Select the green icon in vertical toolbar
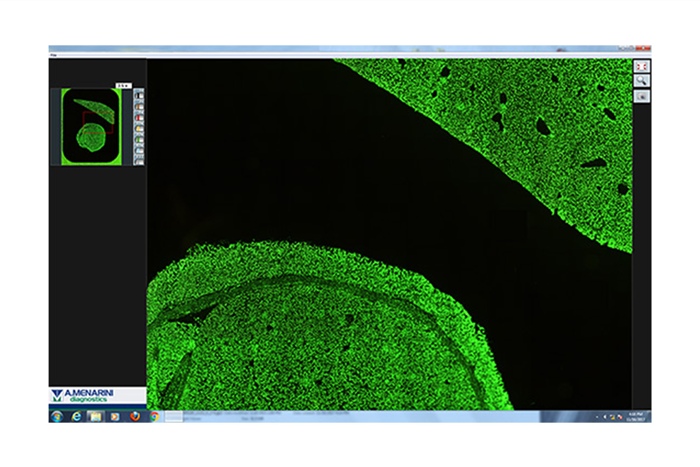The height and width of the screenshot is (467, 700). 139,138
